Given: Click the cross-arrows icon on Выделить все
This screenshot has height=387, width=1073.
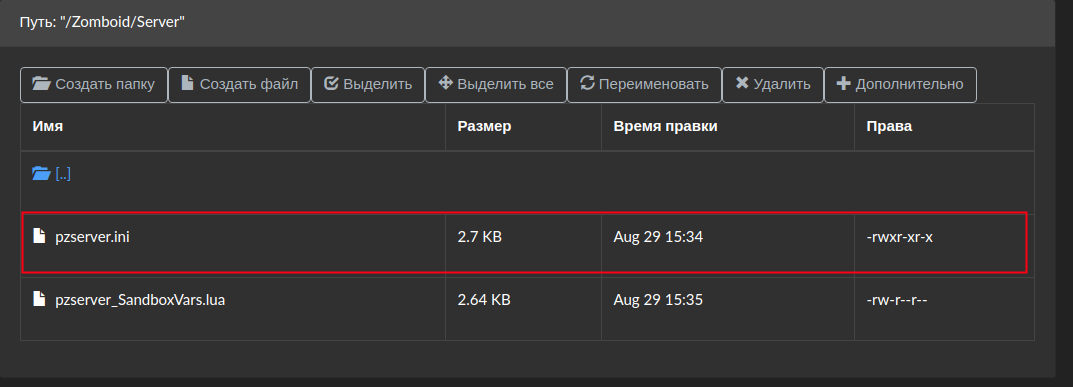Looking at the screenshot, I should click(x=445, y=83).
